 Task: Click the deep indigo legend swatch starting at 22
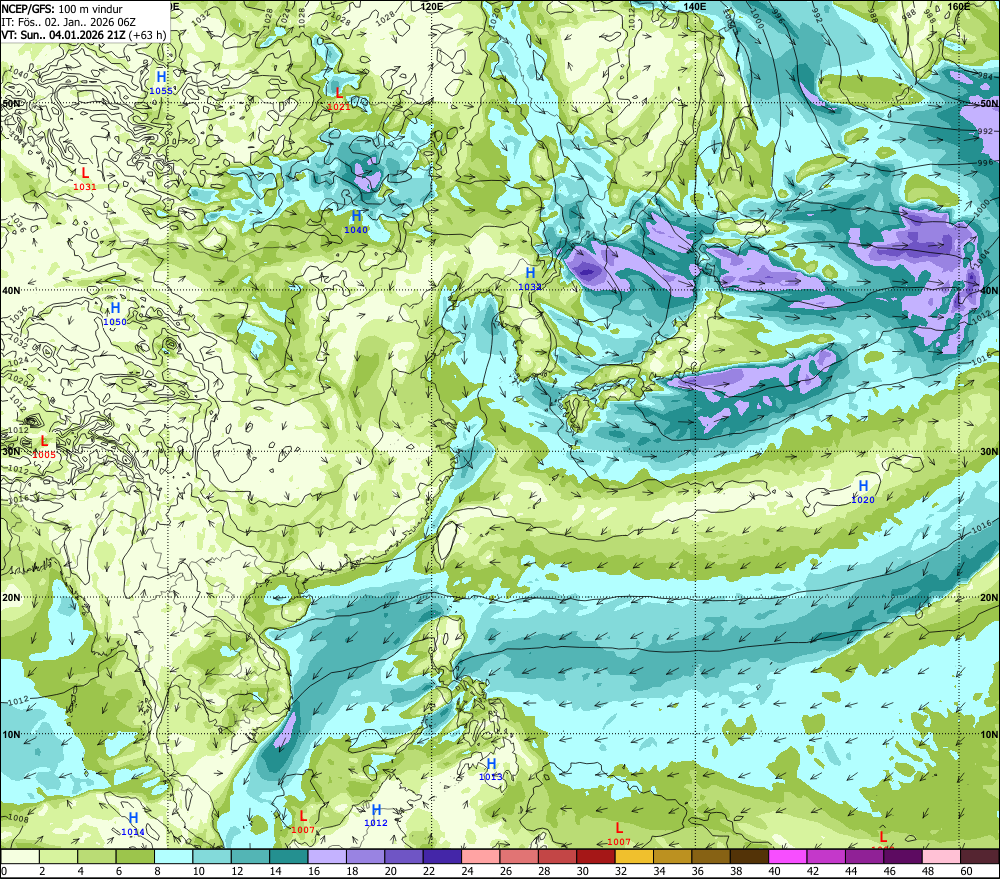(x=442, y=856)
